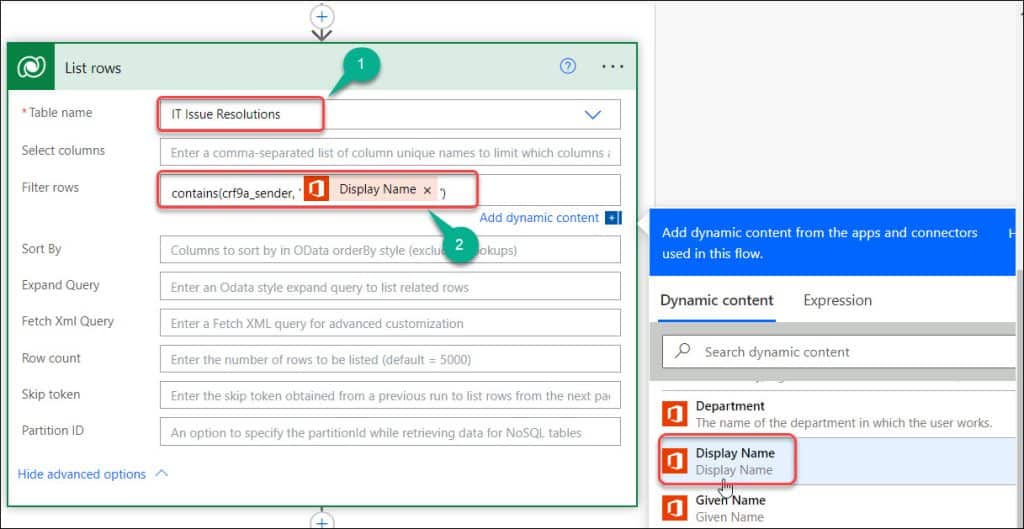Click the Display Name token in Filter rows
This screenshot has width=1024, height=529.
371,189
